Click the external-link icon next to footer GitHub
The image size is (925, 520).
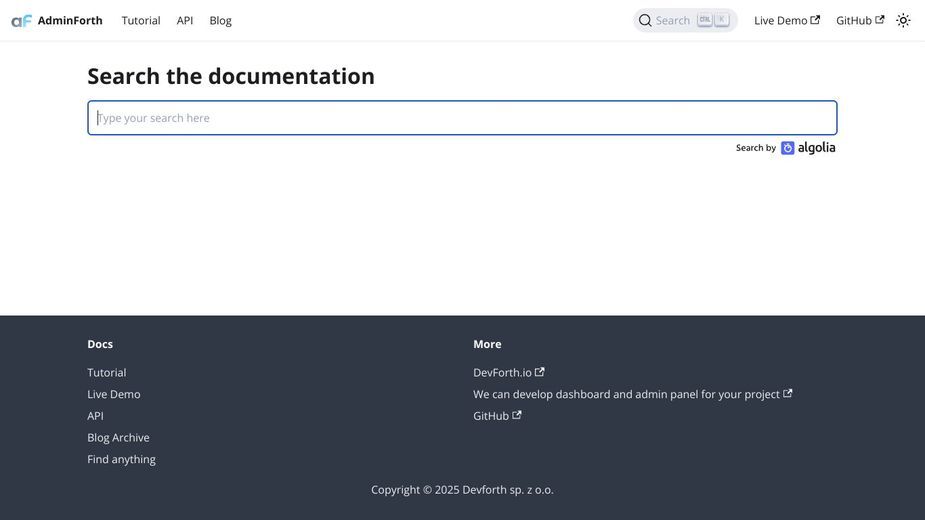[x=517, y=415]
